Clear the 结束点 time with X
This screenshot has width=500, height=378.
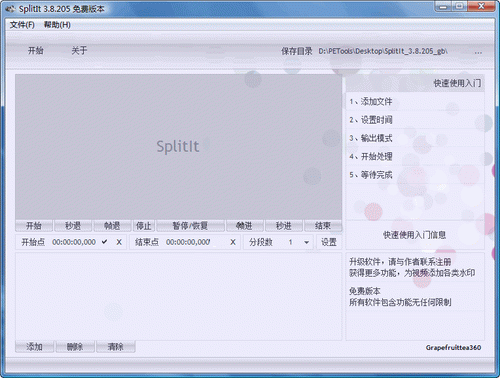click(233, 242)
